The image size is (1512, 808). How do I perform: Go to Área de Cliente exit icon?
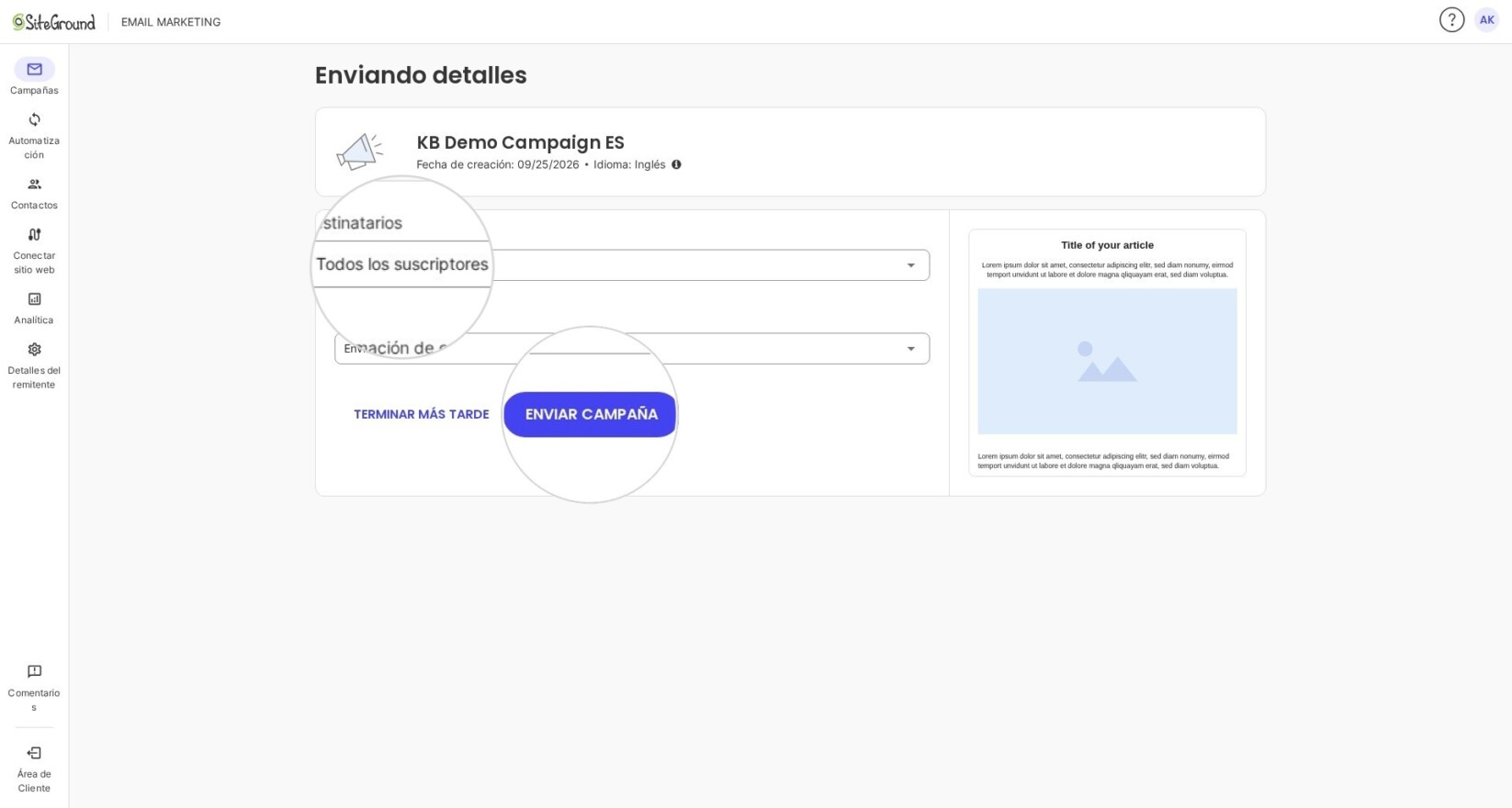(x=34, y=753)
